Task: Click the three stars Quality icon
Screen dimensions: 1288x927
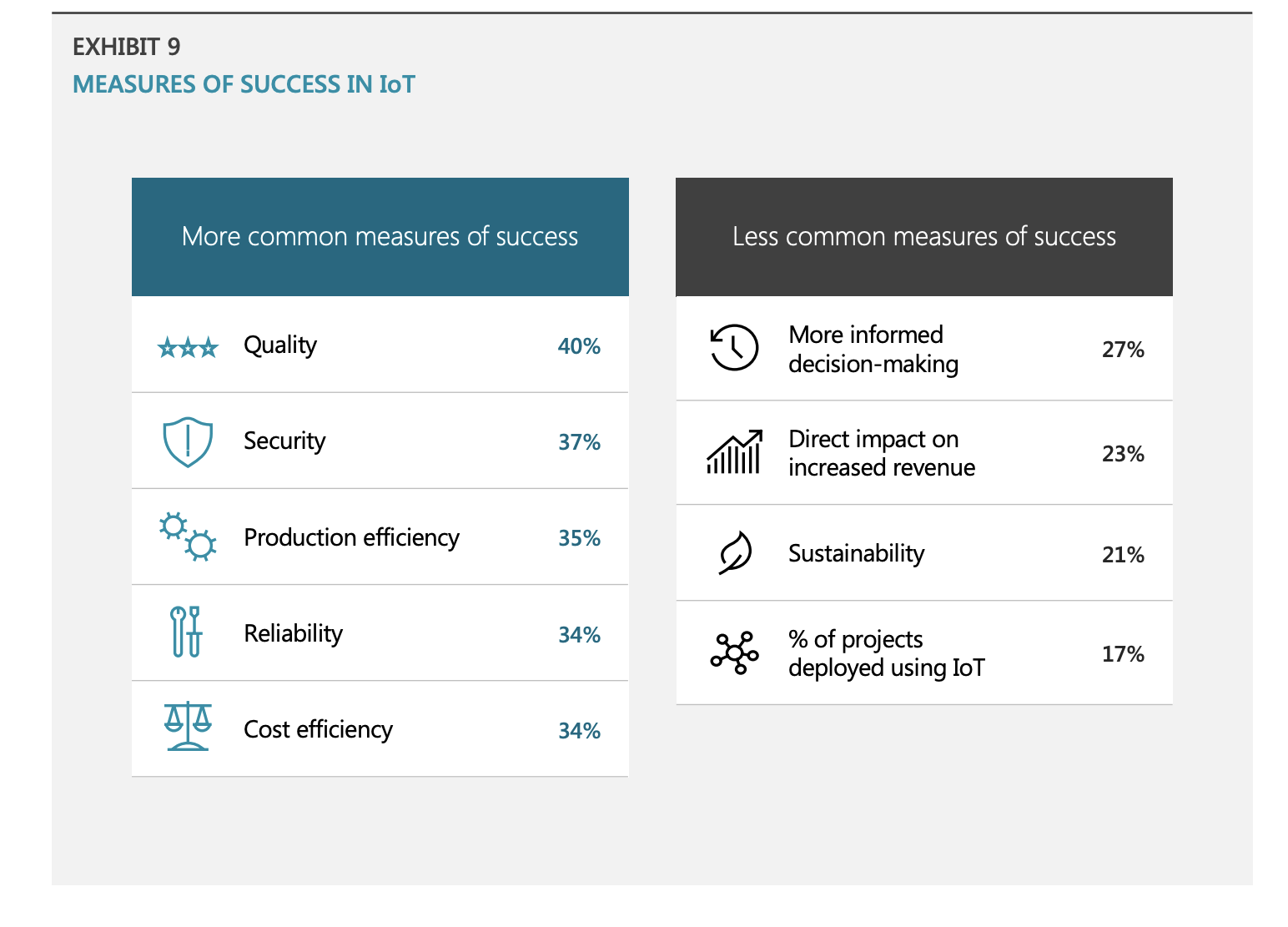Action: click(188, 347)
